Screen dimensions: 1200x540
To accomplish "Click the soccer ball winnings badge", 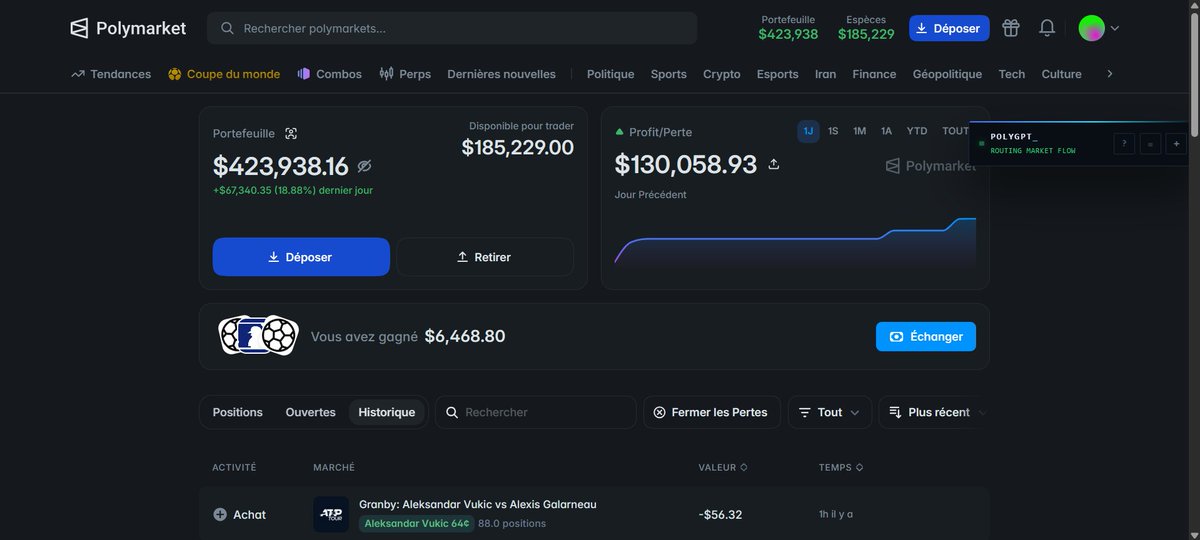I will coord(259,336).
